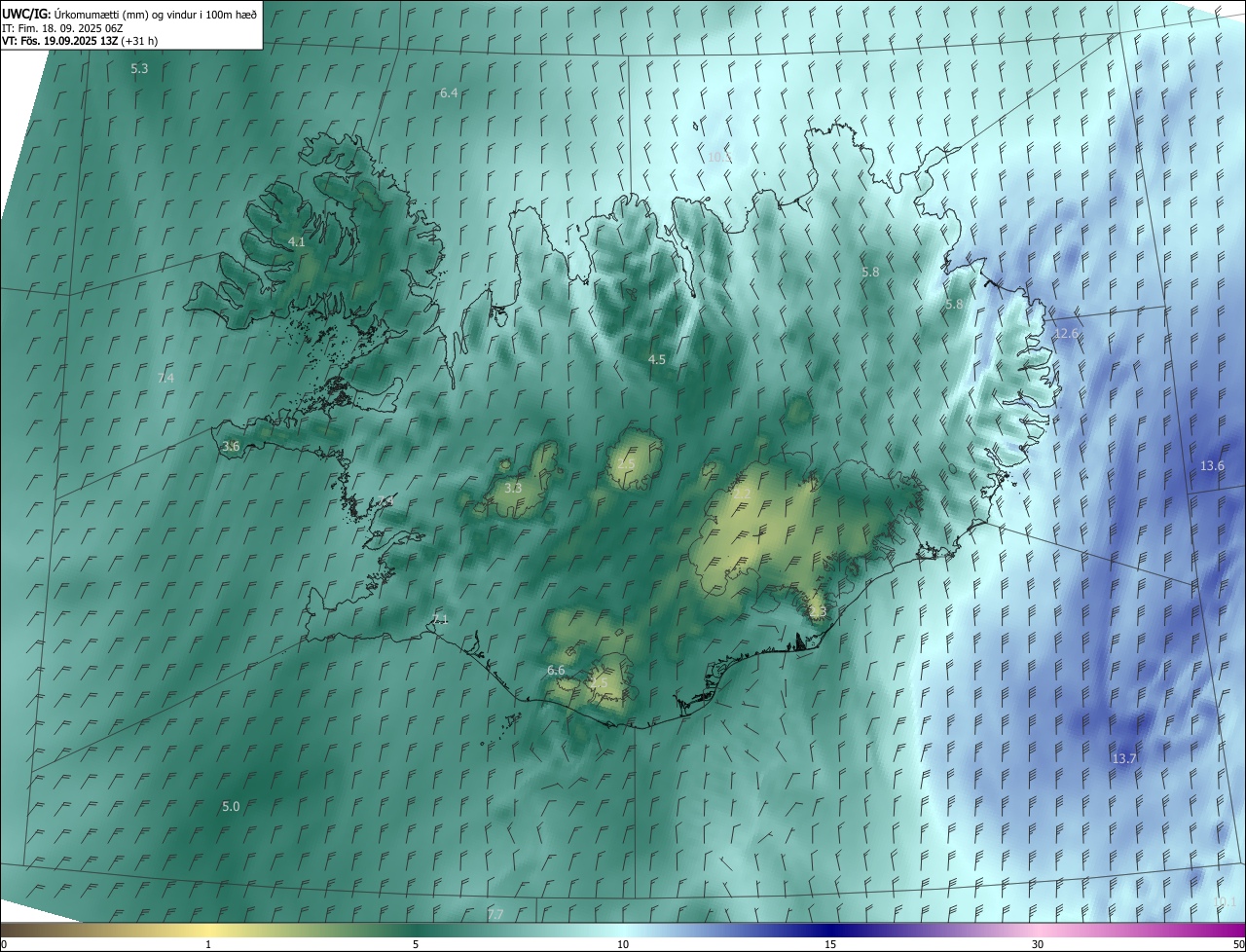Click the legend tick label 1

click(208, 944)
